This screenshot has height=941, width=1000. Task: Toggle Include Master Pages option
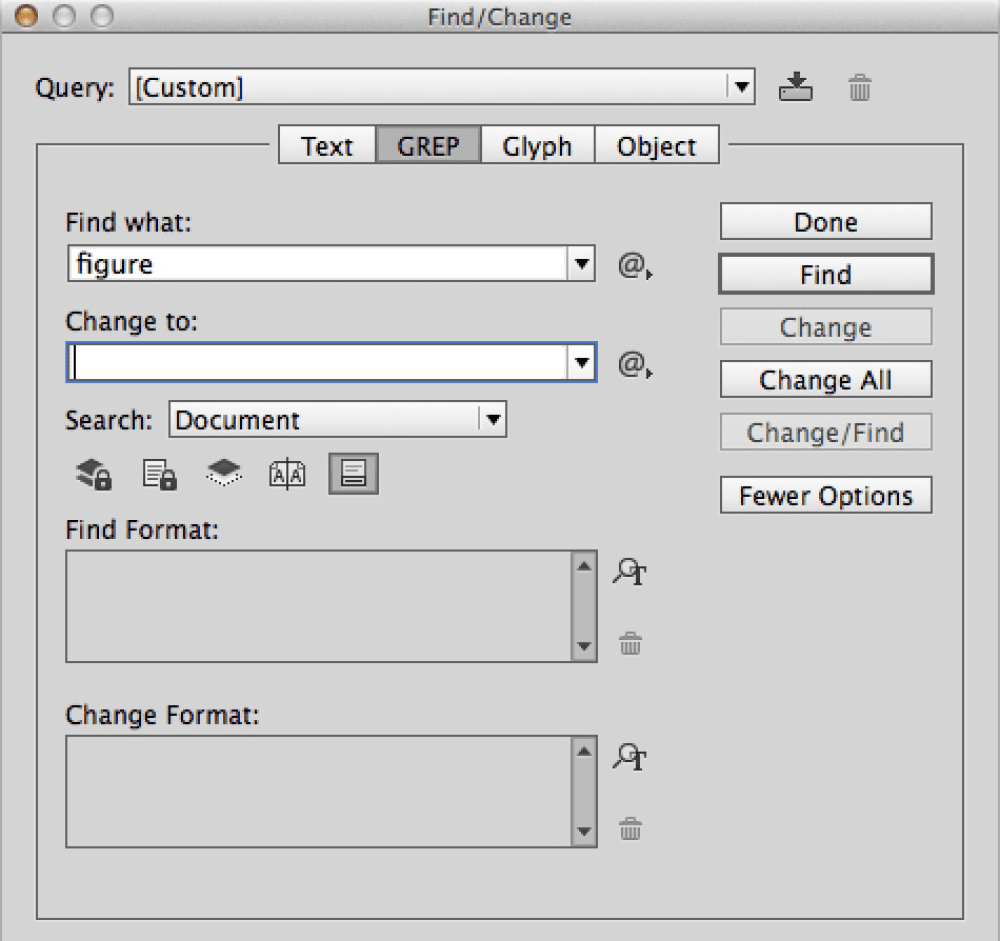click(287, 474)
